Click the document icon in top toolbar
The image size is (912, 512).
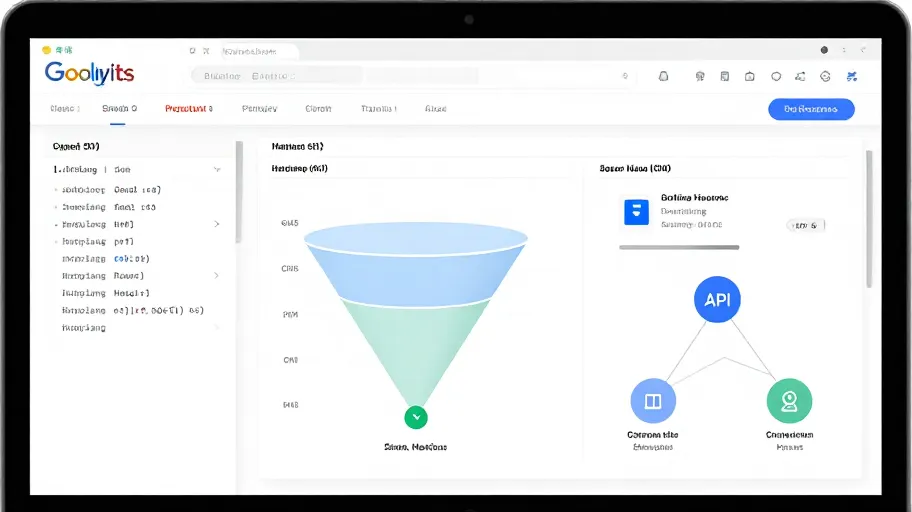[725, 76]
